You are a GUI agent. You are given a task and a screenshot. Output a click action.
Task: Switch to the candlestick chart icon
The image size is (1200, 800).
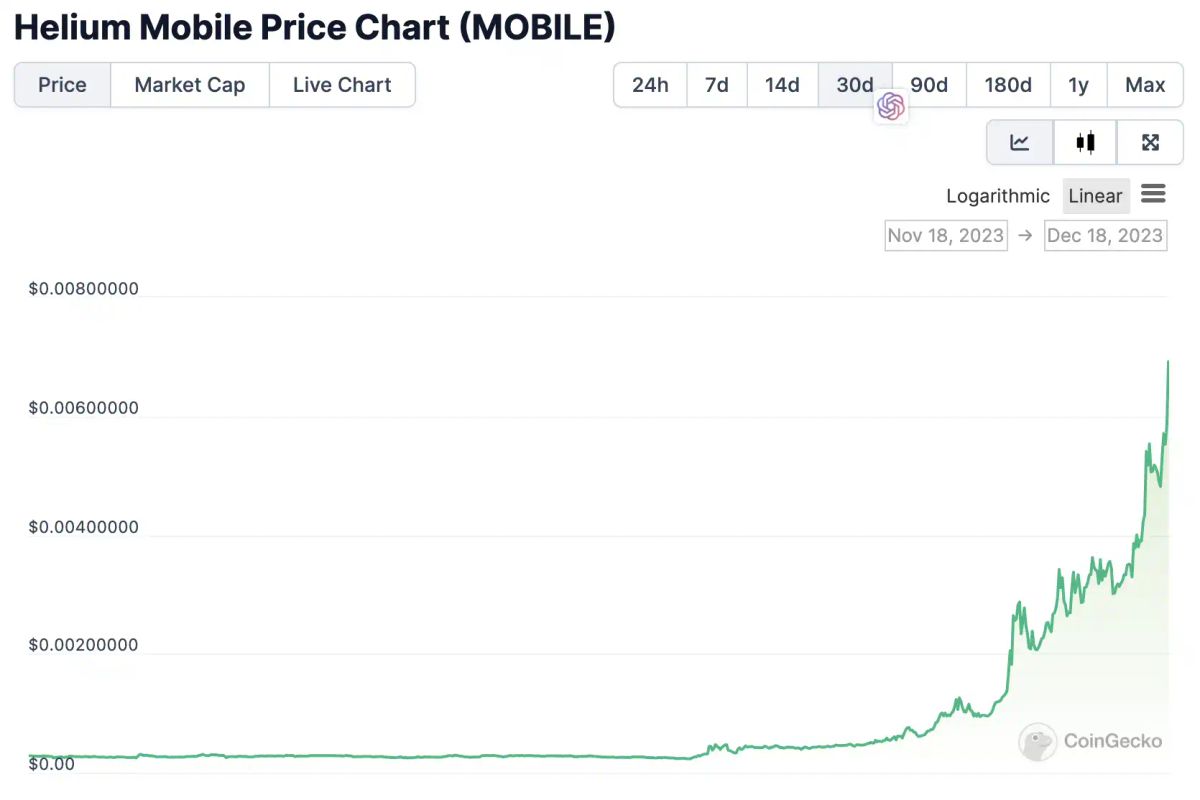tap(1084, 142)
